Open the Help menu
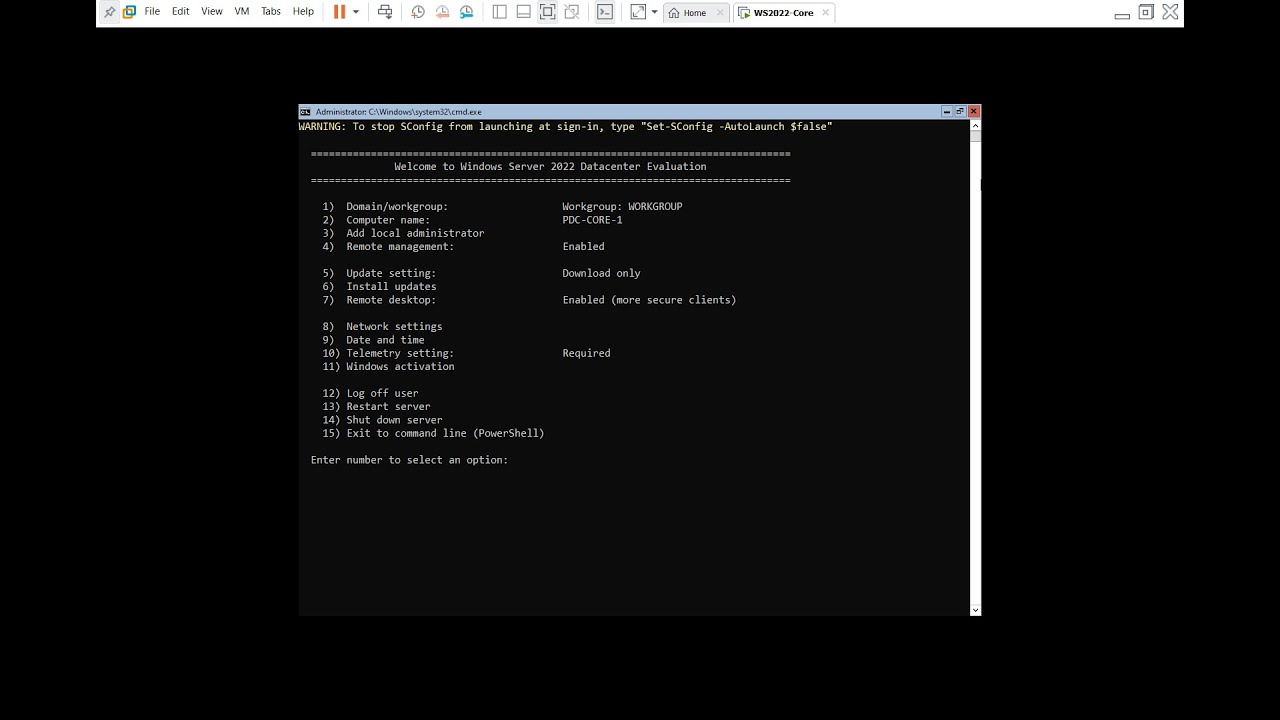The height and width of the screenshot is (720, 1280). click(x=303, y=12)
